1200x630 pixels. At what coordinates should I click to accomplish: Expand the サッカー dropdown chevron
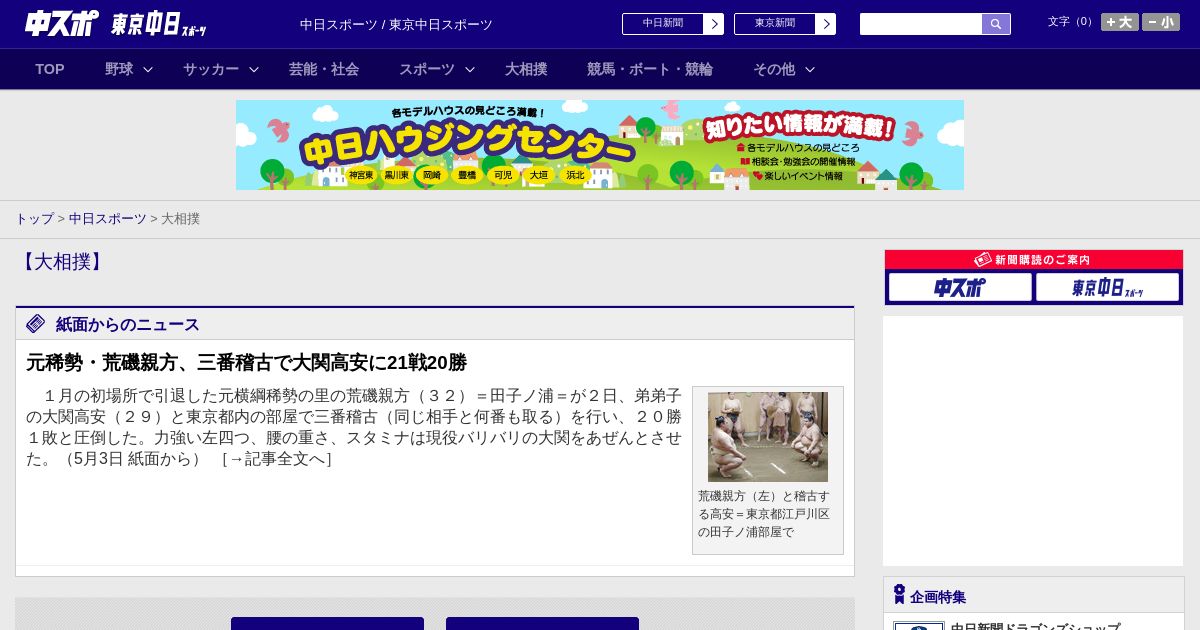pos(254,69)
